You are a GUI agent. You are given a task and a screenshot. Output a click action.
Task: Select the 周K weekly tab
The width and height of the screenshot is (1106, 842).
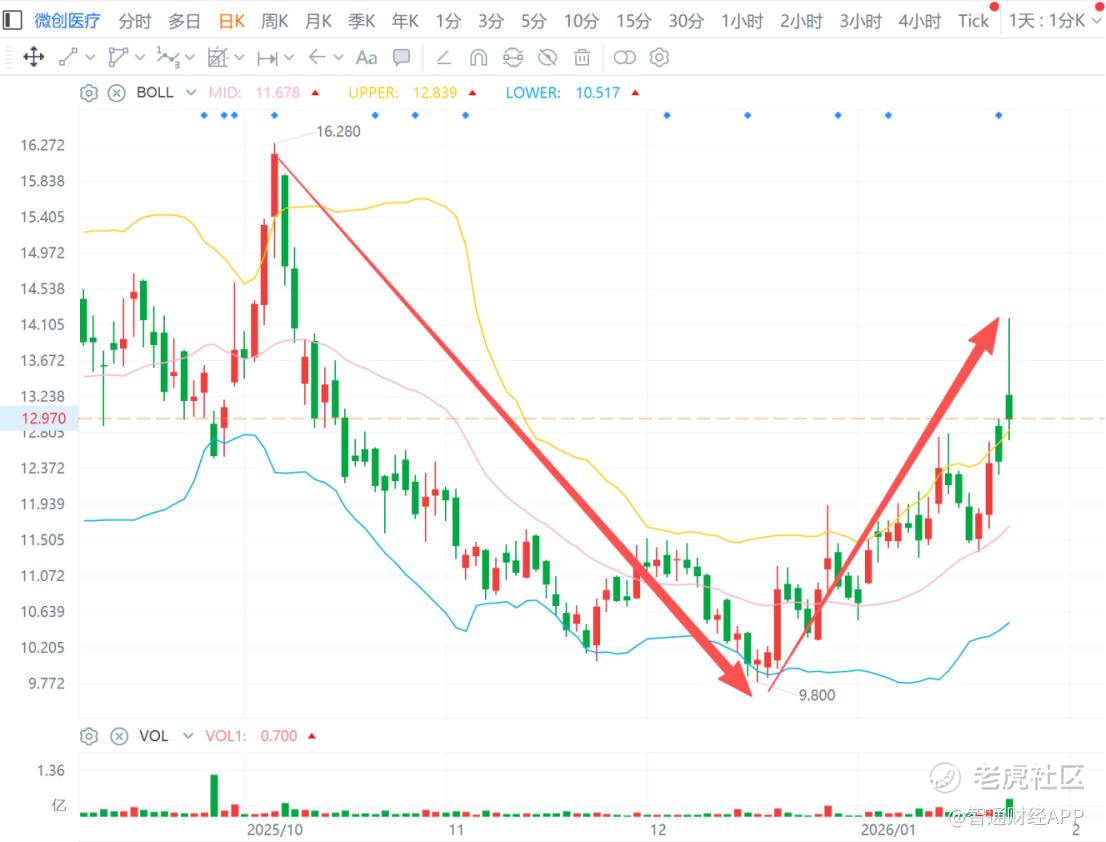[274, 21]
